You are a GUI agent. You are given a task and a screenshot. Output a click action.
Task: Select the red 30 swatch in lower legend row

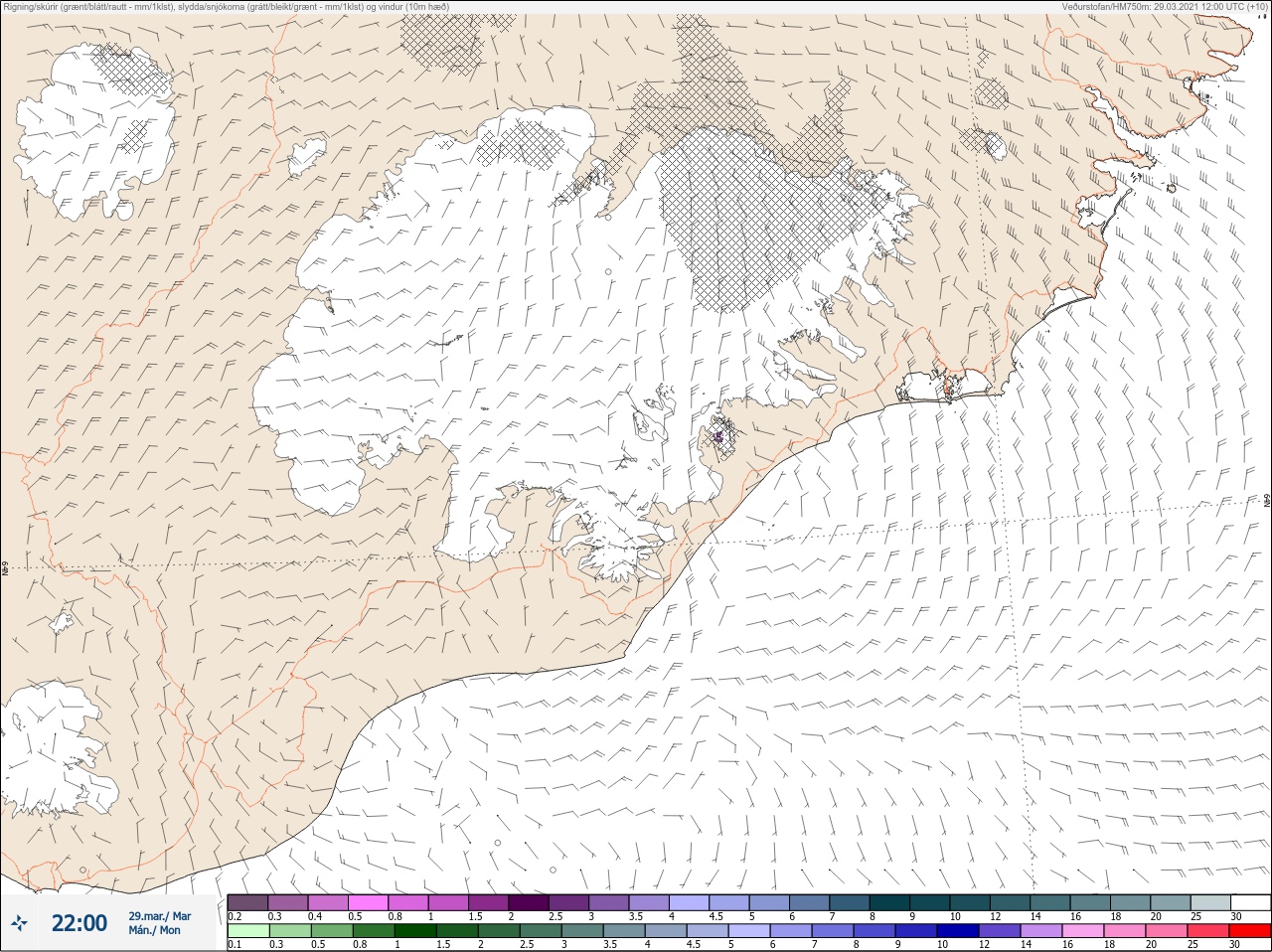tap(1250, 931)
